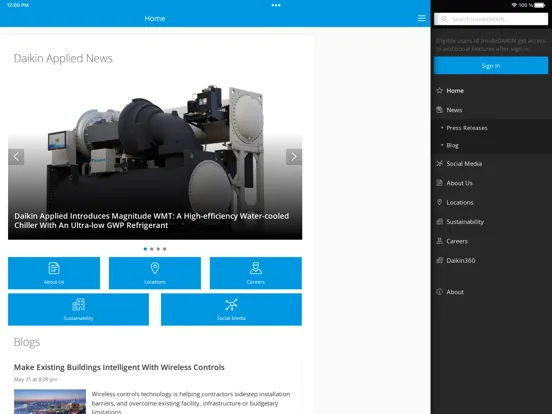This screenshot has width=552, height=414.
Task: Open the blog post city thumbnail
Action: [50, 401]
